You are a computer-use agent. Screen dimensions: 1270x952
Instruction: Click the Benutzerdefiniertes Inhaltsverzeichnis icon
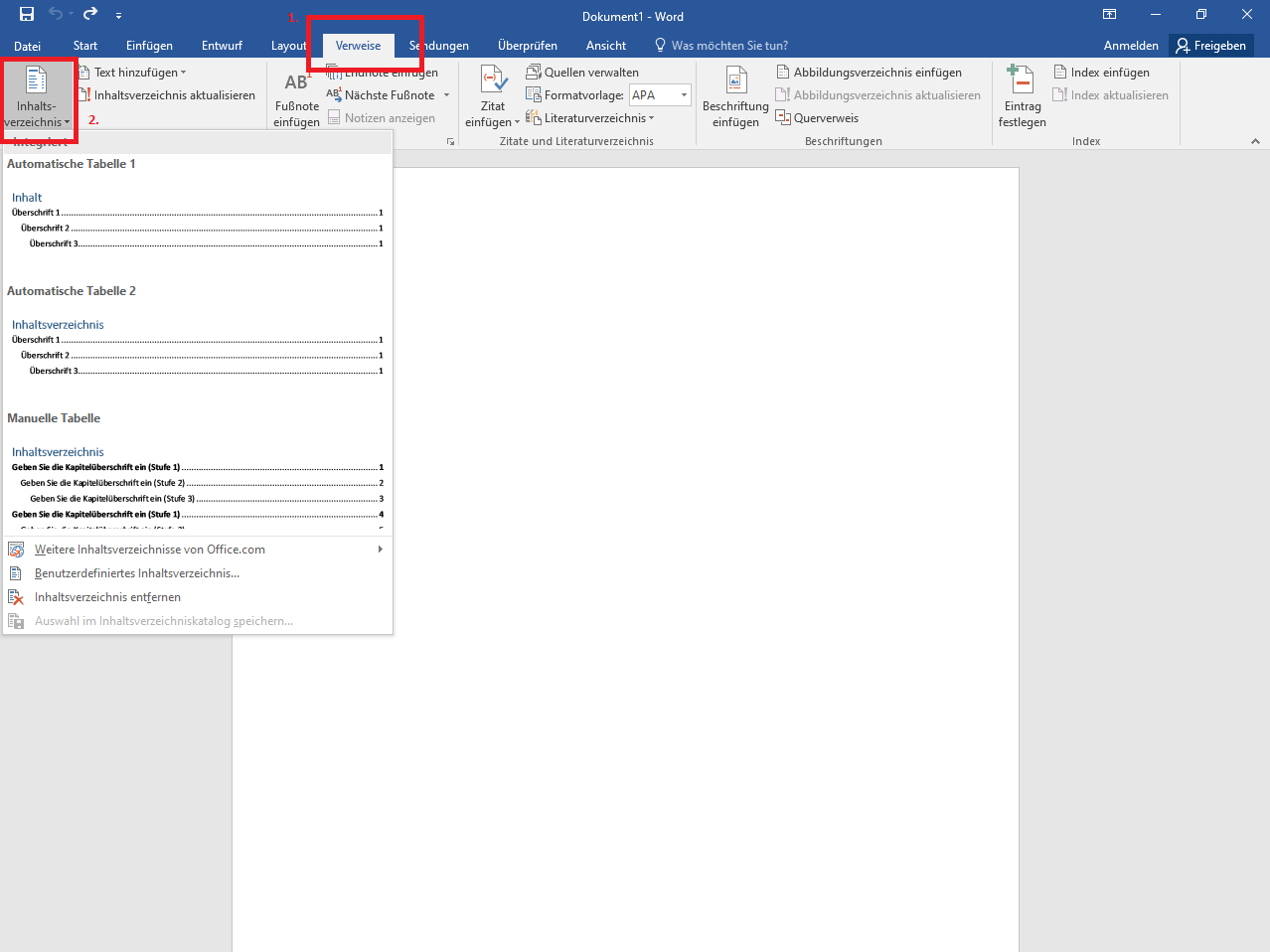(x=16, y=573)
